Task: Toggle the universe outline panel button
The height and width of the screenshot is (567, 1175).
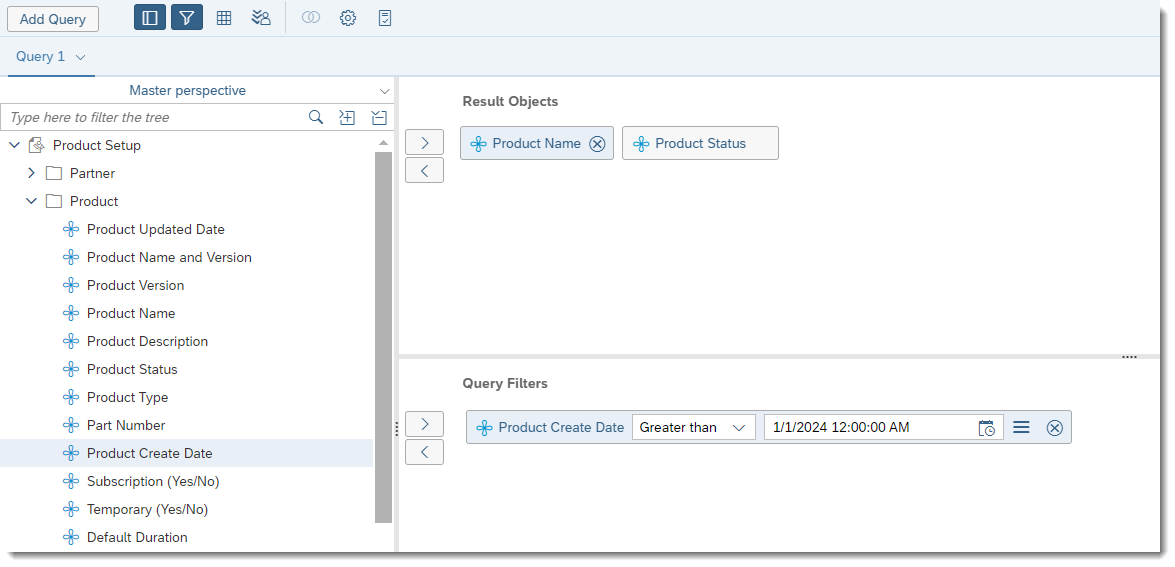Action: (x=150, y=18)
